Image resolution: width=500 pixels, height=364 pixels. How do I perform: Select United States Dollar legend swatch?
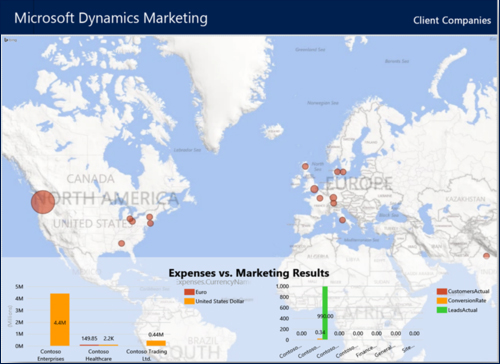[189, 301]
